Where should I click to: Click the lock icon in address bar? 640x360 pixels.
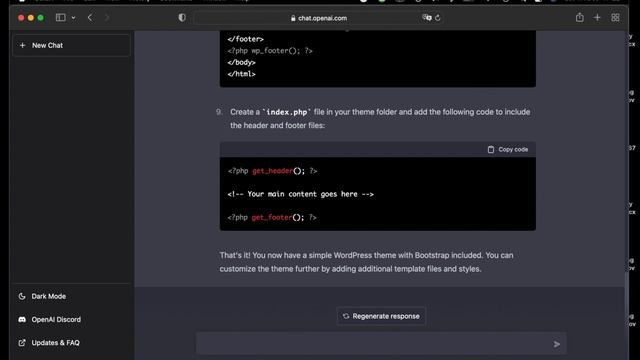(293, 18)
